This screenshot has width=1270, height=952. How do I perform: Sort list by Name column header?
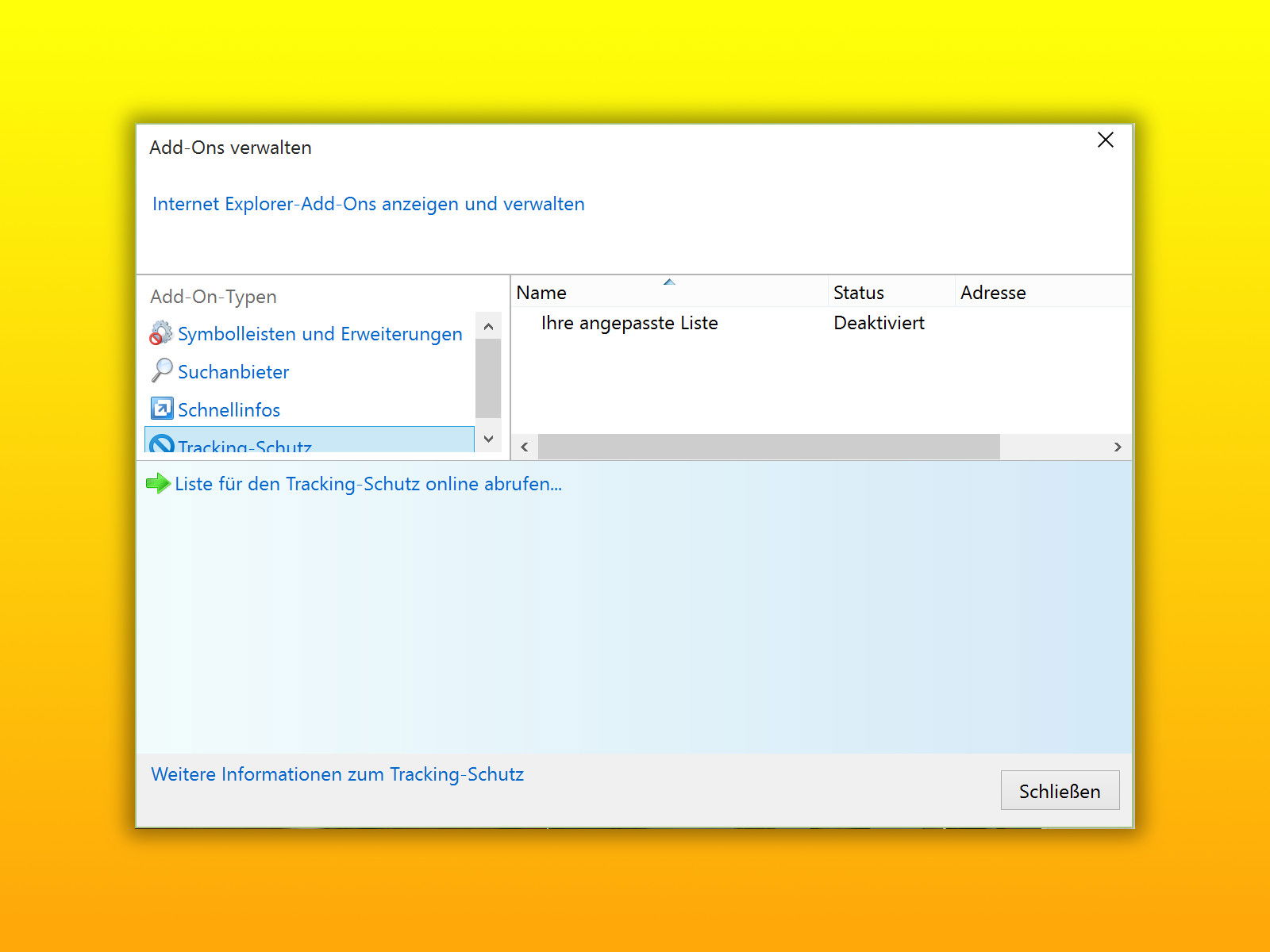pos(669,292)
